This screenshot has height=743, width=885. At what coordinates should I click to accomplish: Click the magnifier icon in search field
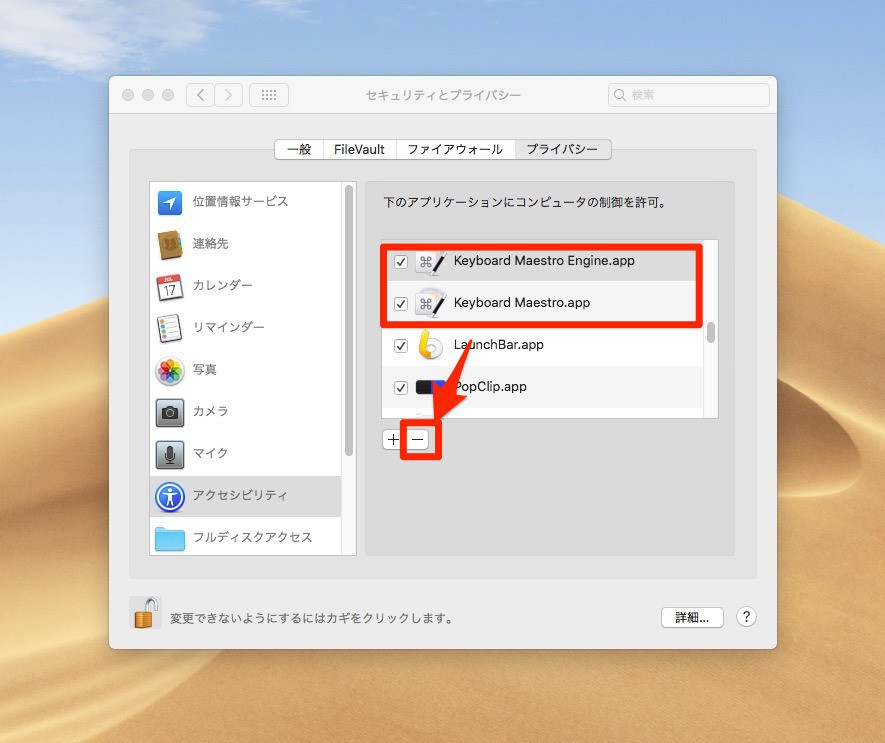pyautogui.click(x=620, y=95)
